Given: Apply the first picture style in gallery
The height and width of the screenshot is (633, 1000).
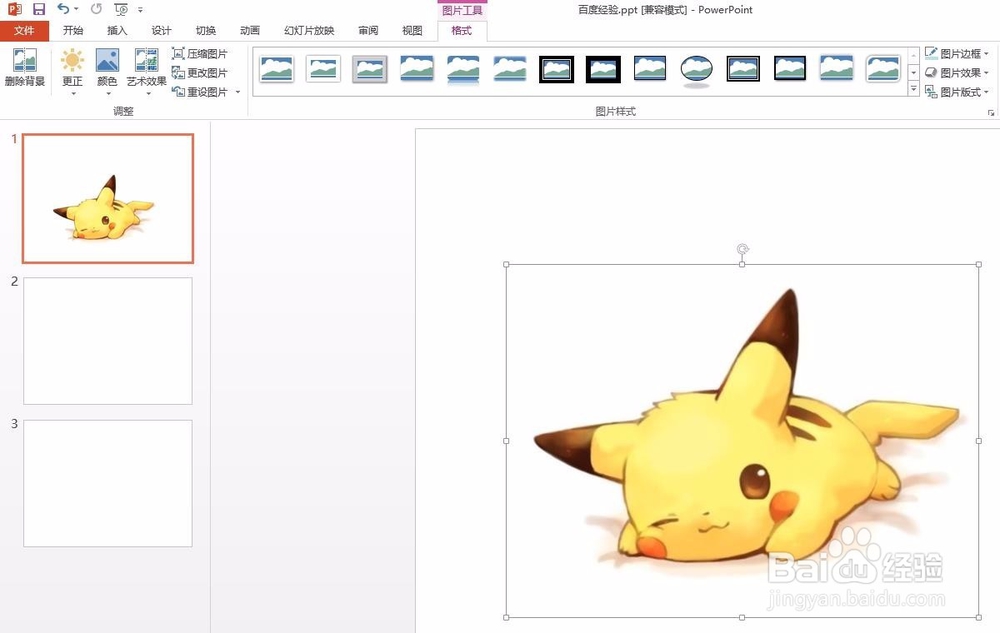Looking at the screenshot, I should [x=276, y=69].
